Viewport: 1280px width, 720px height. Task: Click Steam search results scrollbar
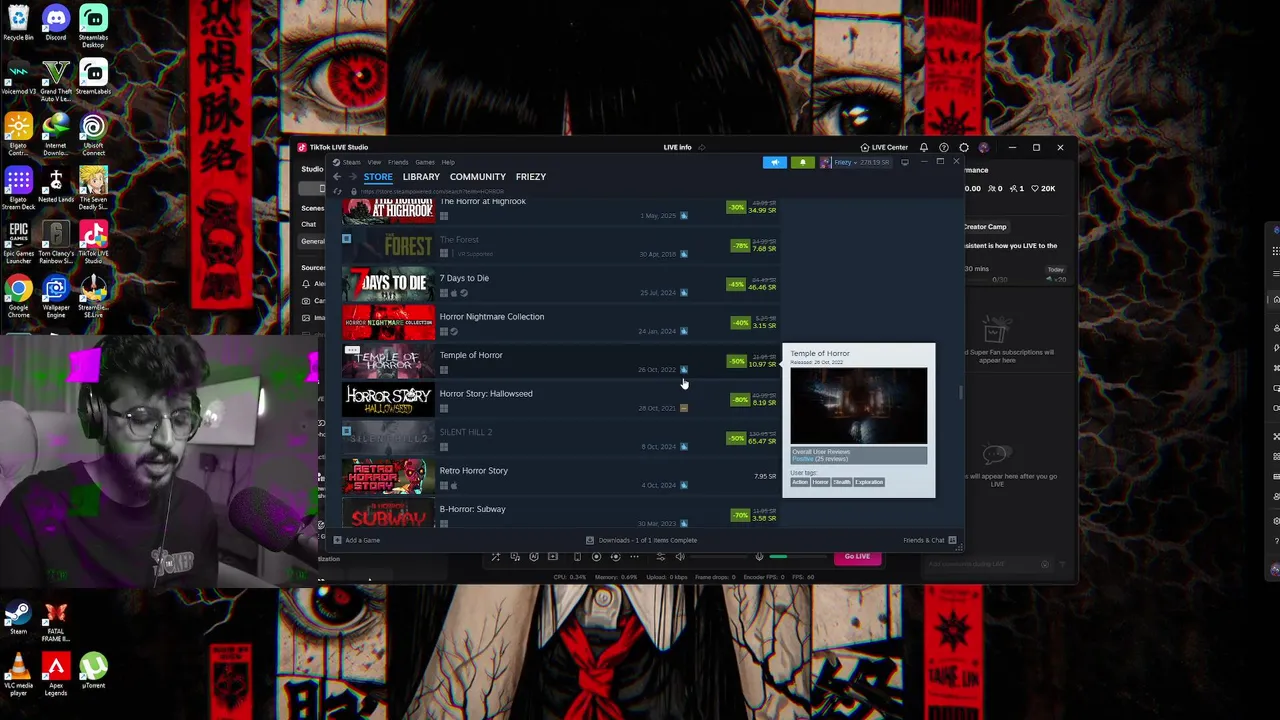click(x=961, y=393)
